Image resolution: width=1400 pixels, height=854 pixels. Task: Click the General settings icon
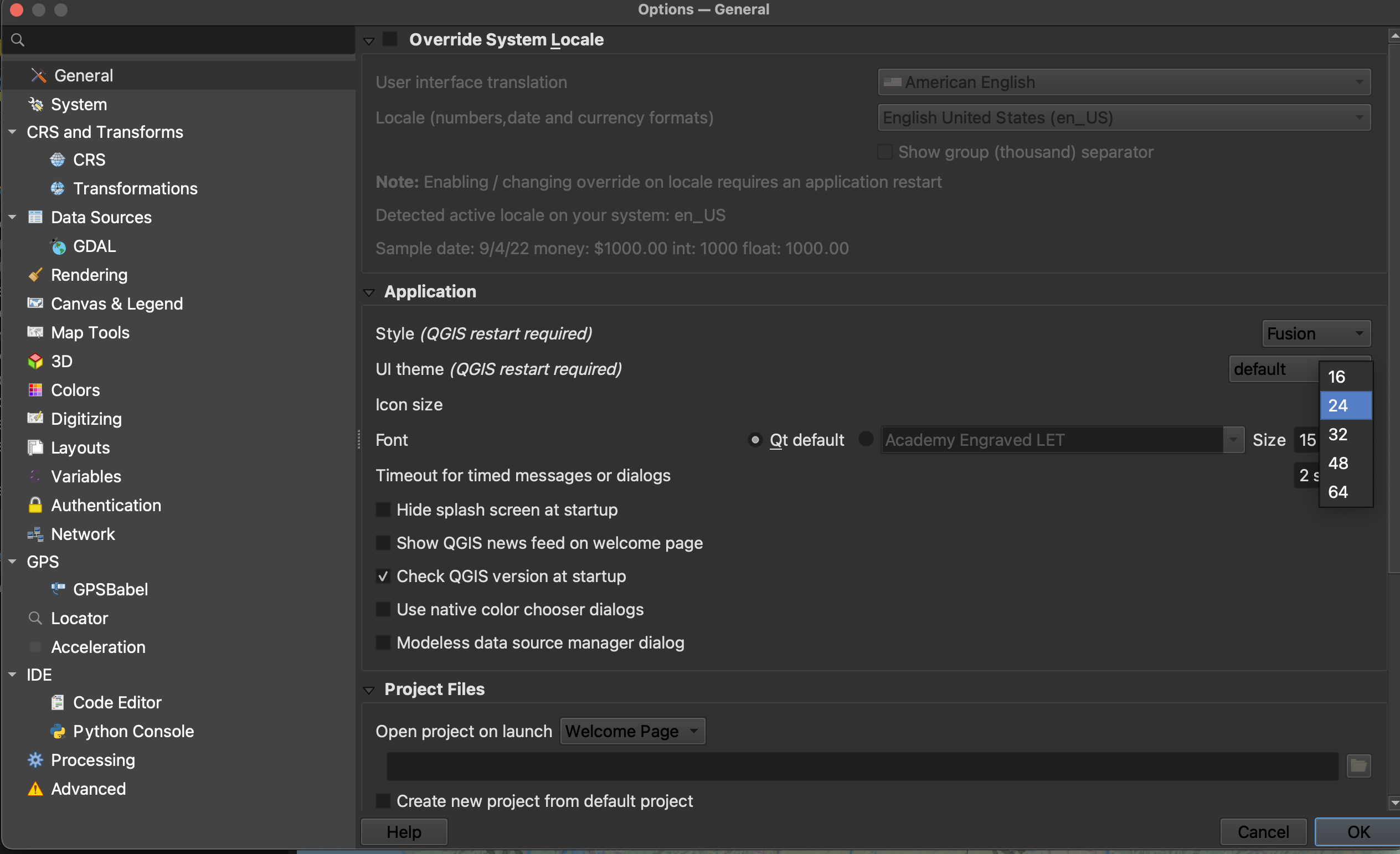click(x=37, y=75)
